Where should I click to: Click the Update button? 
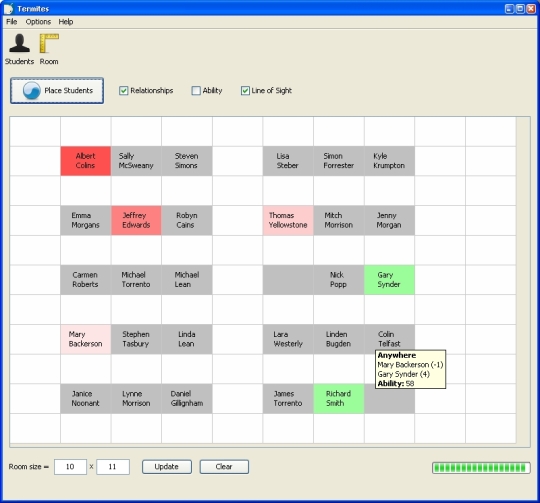167,467
